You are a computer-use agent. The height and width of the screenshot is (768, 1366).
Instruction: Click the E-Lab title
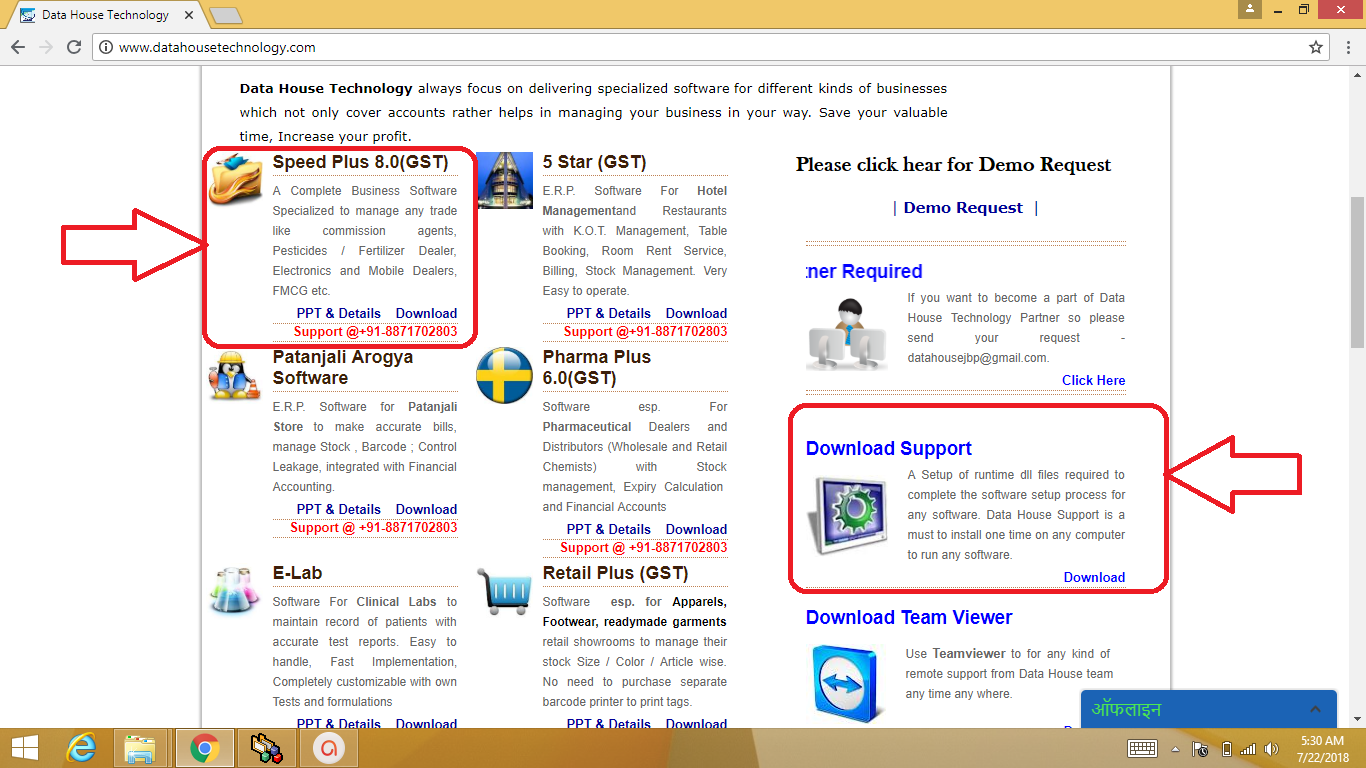(297, 573)
